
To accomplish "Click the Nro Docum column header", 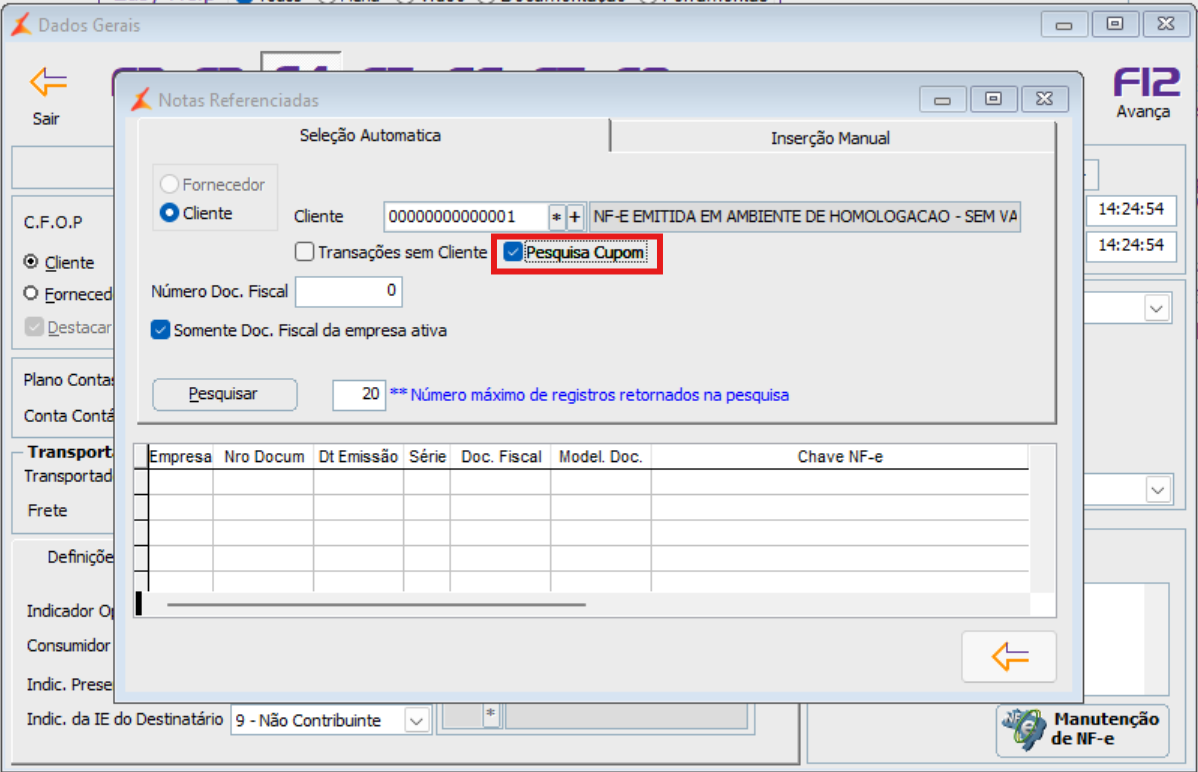I will 264,457.
